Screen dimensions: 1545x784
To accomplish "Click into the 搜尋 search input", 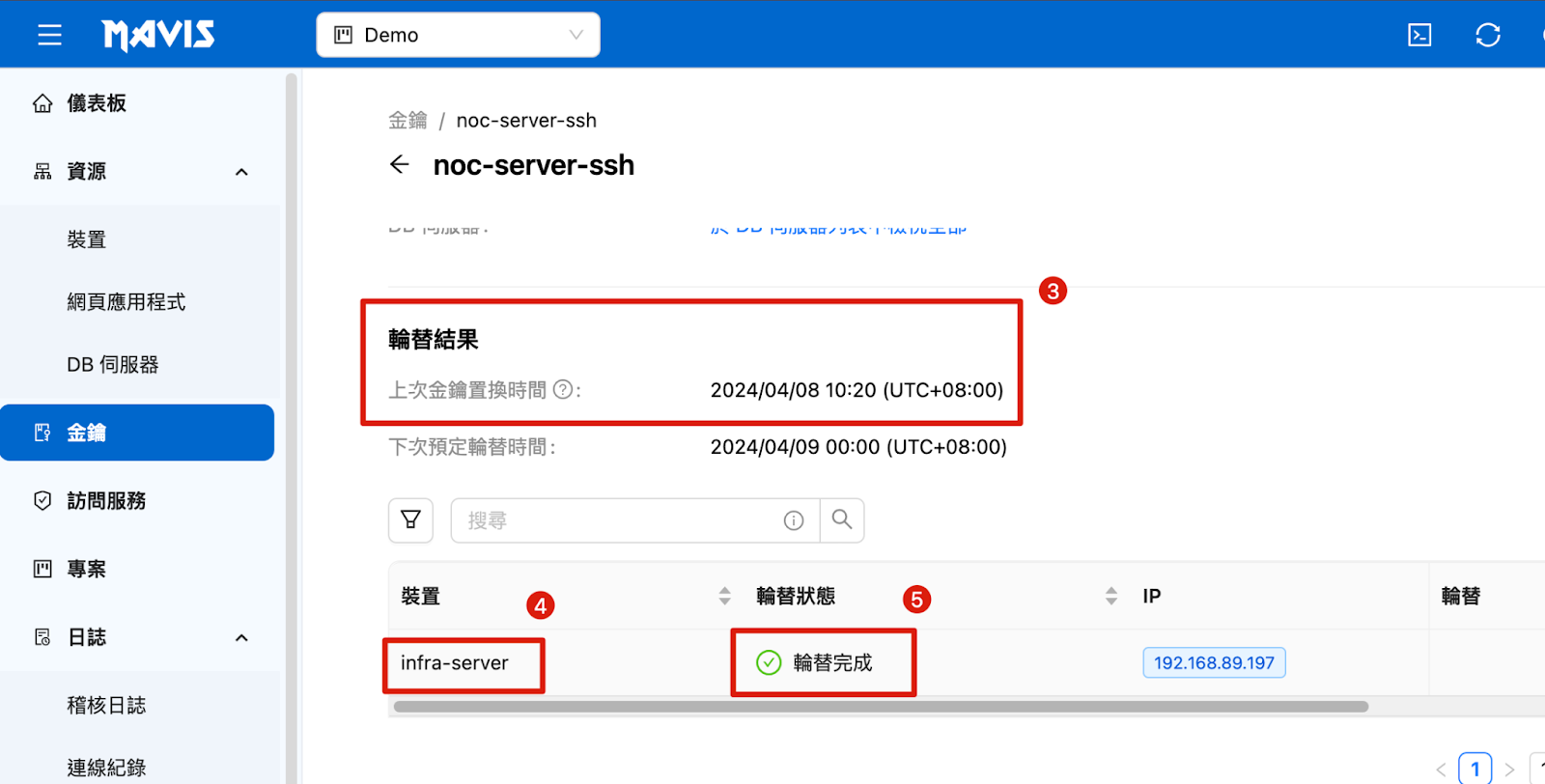I will [x=618, y=521].
